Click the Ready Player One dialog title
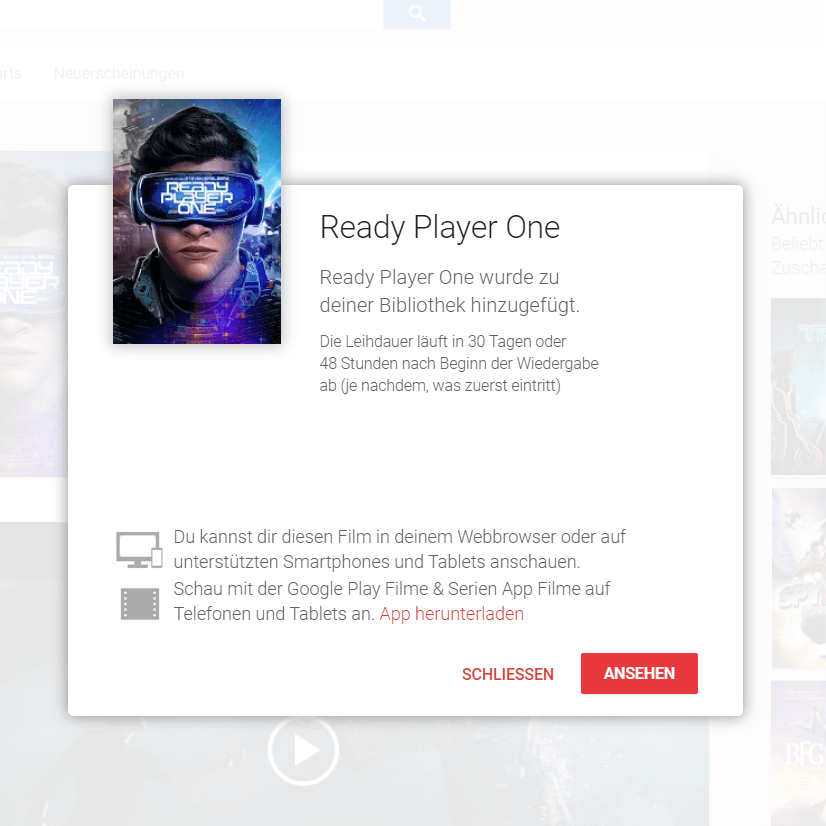The height and width of the screenshot is (826, 826). coord(440,228)
